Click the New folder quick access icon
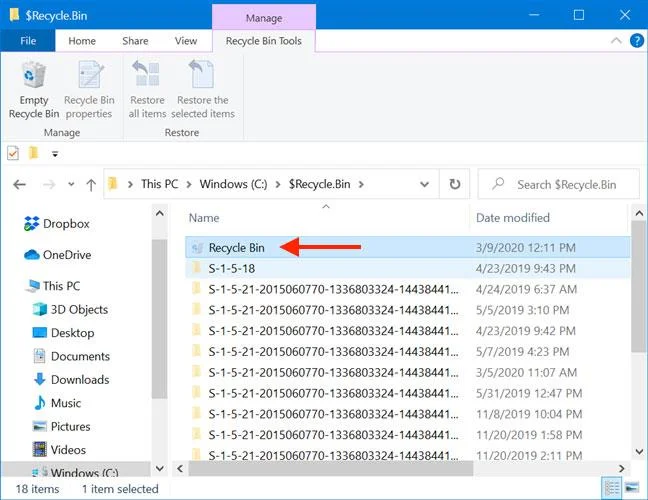This screenshot has width=648, height=500. (x=33, y=153)
